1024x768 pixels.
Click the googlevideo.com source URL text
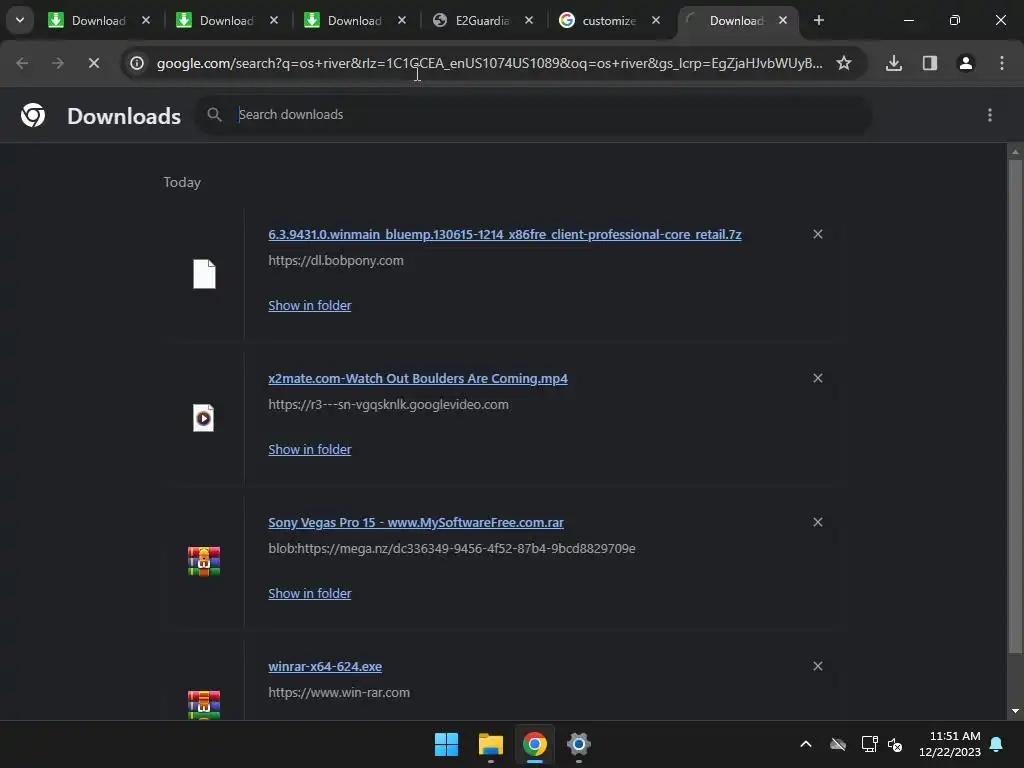tap(389, 404)
